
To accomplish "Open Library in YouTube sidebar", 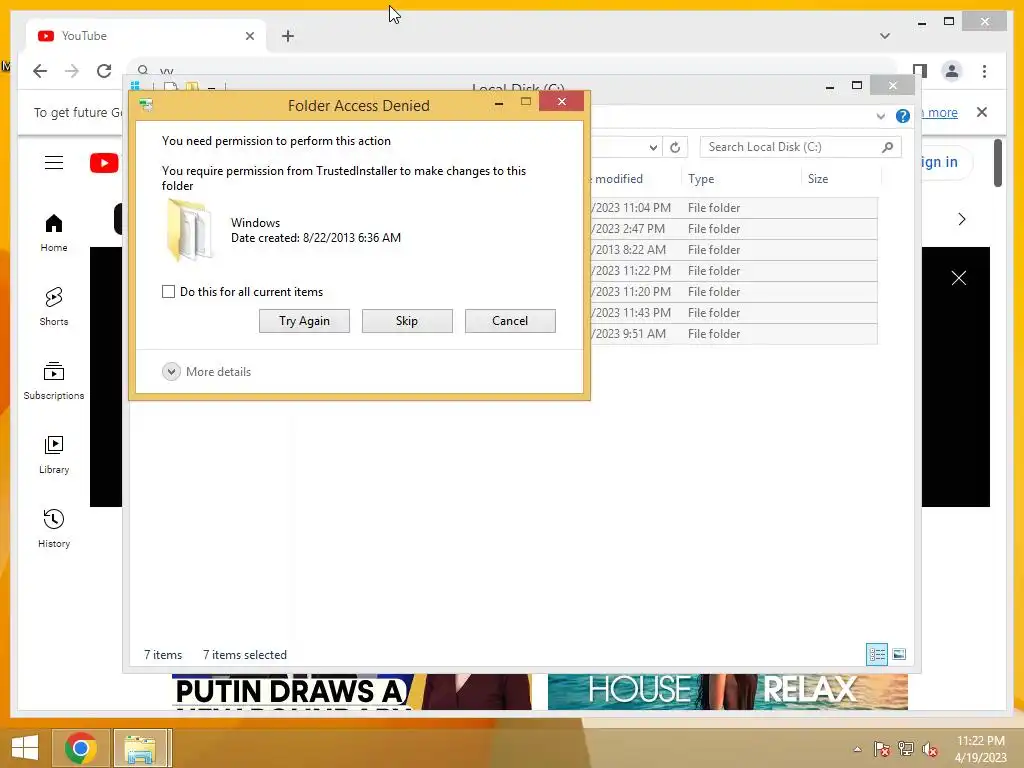I will click(x=54, y=455).
